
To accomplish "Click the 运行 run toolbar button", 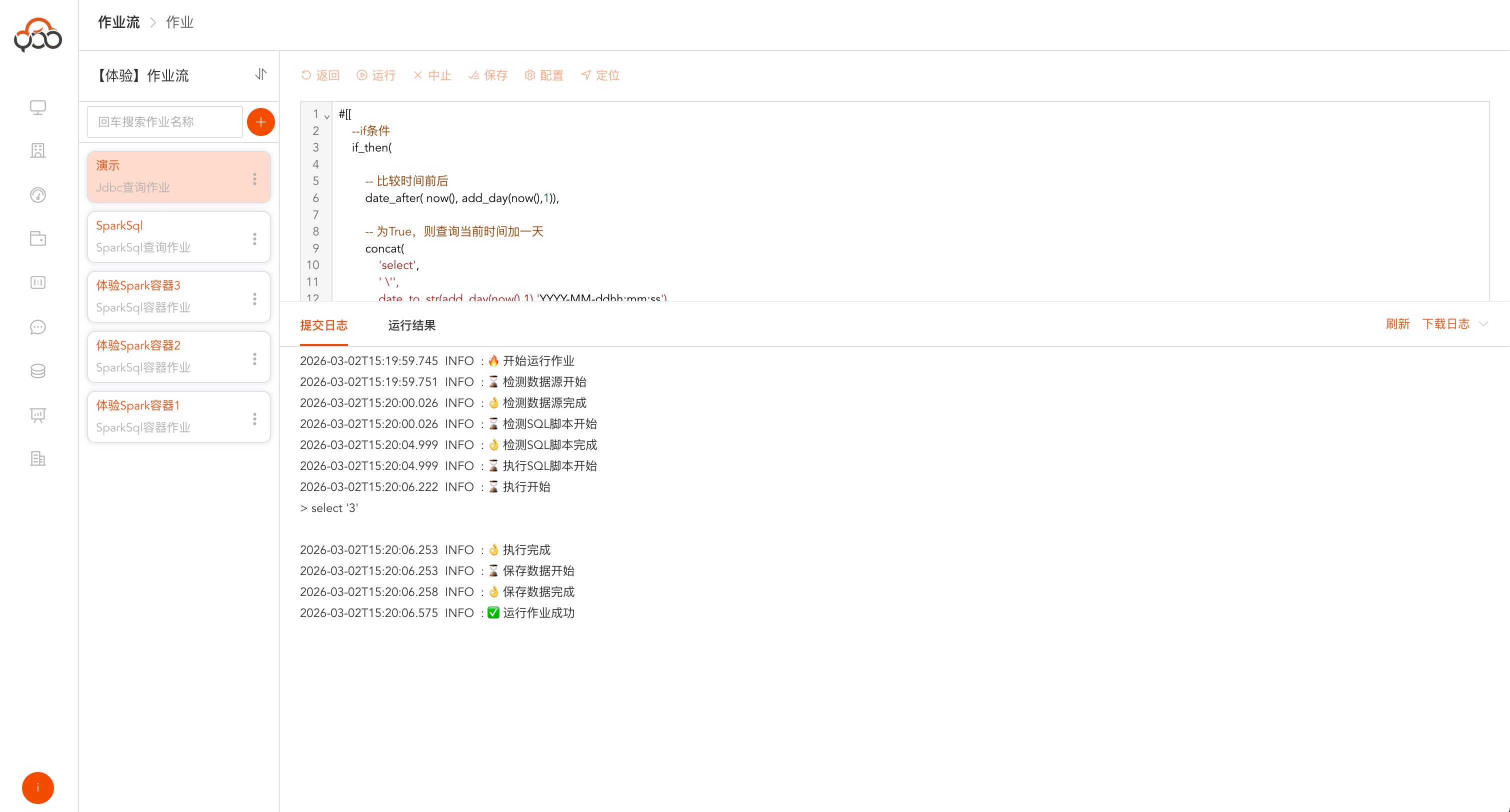I will click(376, 75).
